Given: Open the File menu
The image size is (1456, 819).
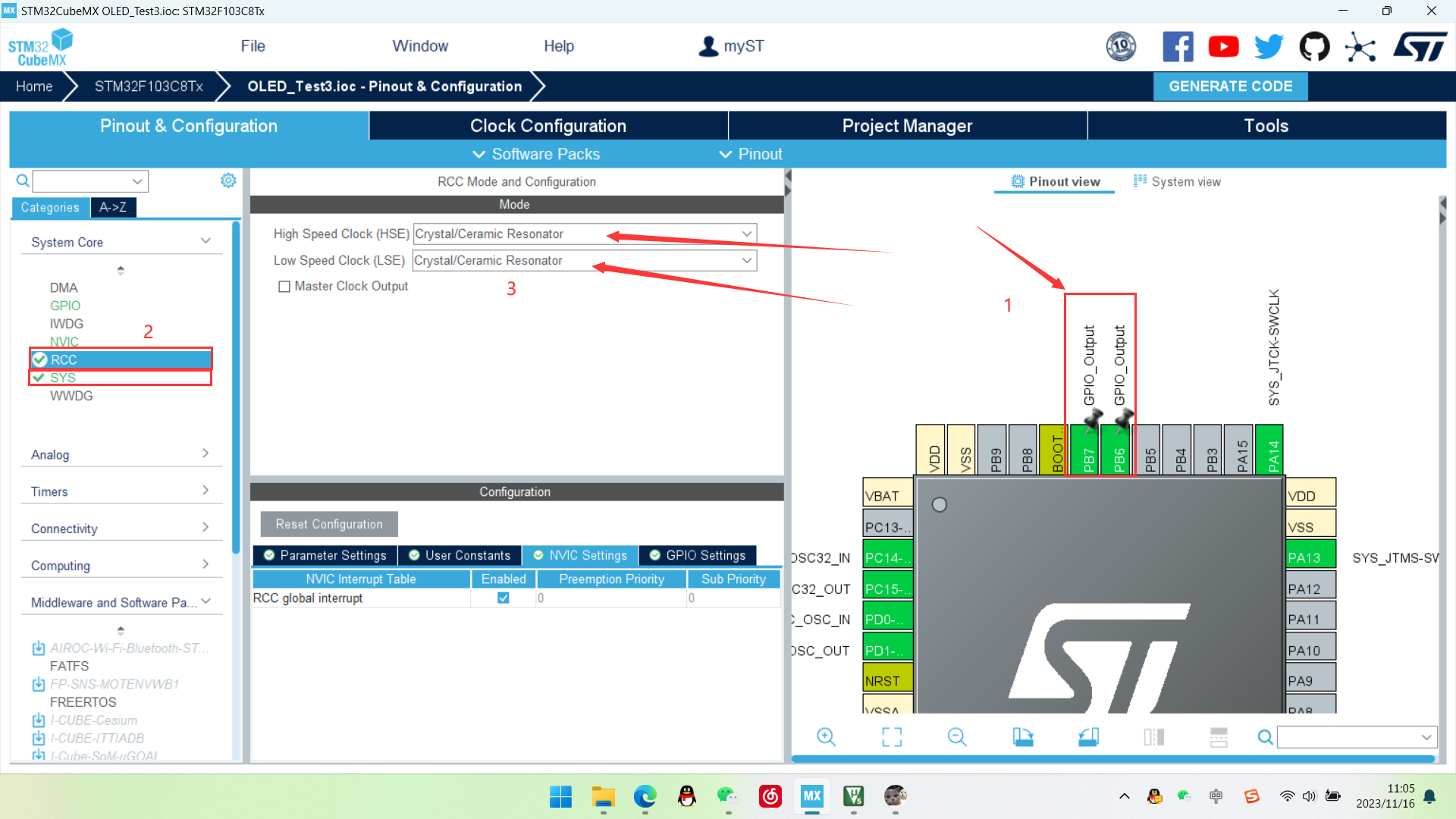Looking at the screenshot, I should coord(253,46).
